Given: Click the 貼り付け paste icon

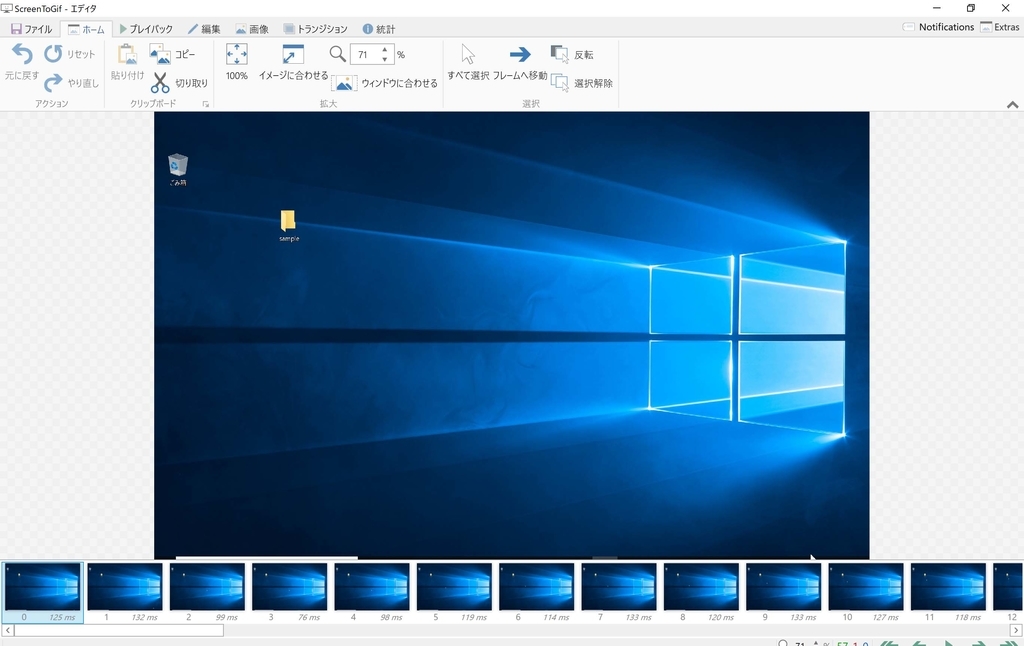Looking at the screenshot, I should coord(127,54).
